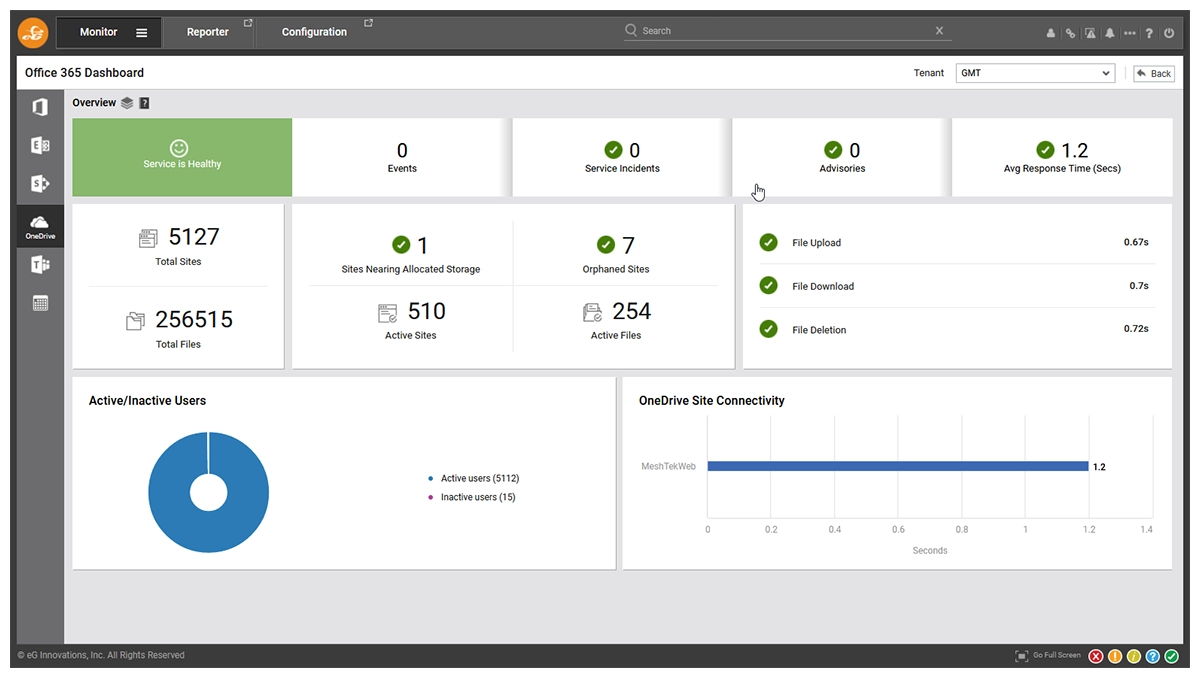Click the layers icon beside Overview
1200x678 pixels.
127,103
